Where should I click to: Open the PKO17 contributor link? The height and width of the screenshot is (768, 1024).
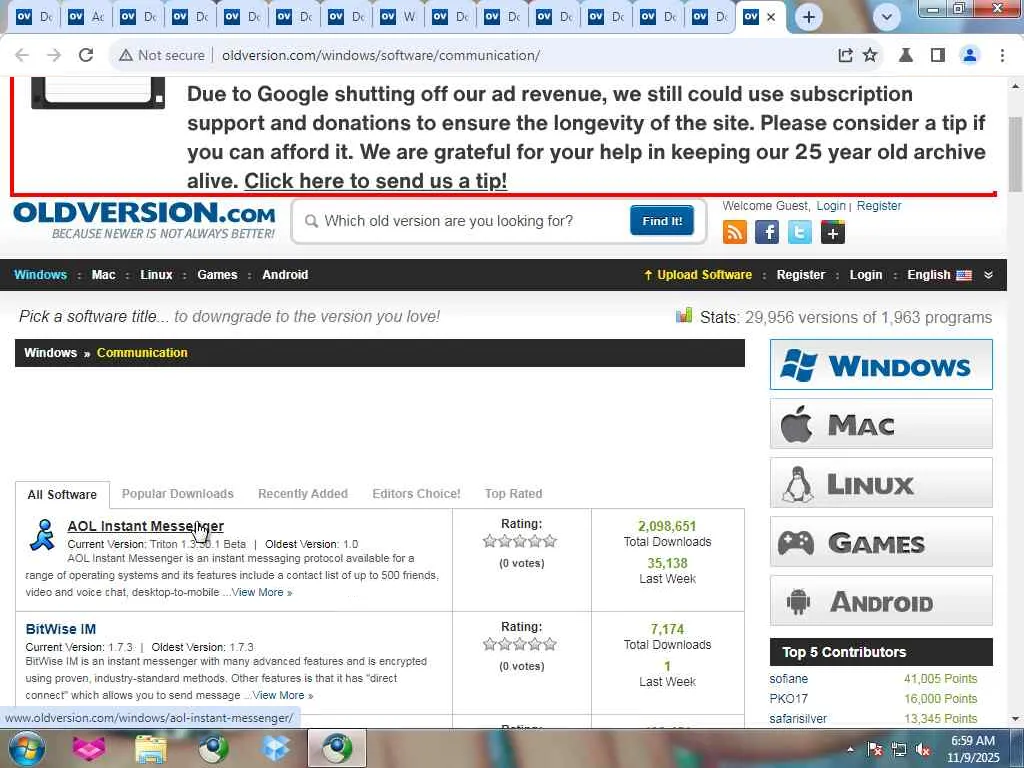788,699
